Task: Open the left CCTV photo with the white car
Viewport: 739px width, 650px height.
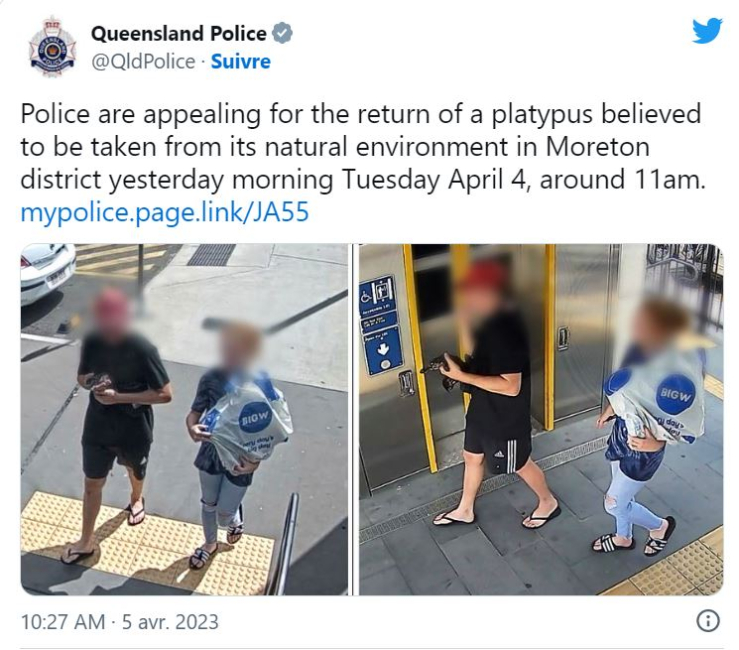Action: [184, 419]
